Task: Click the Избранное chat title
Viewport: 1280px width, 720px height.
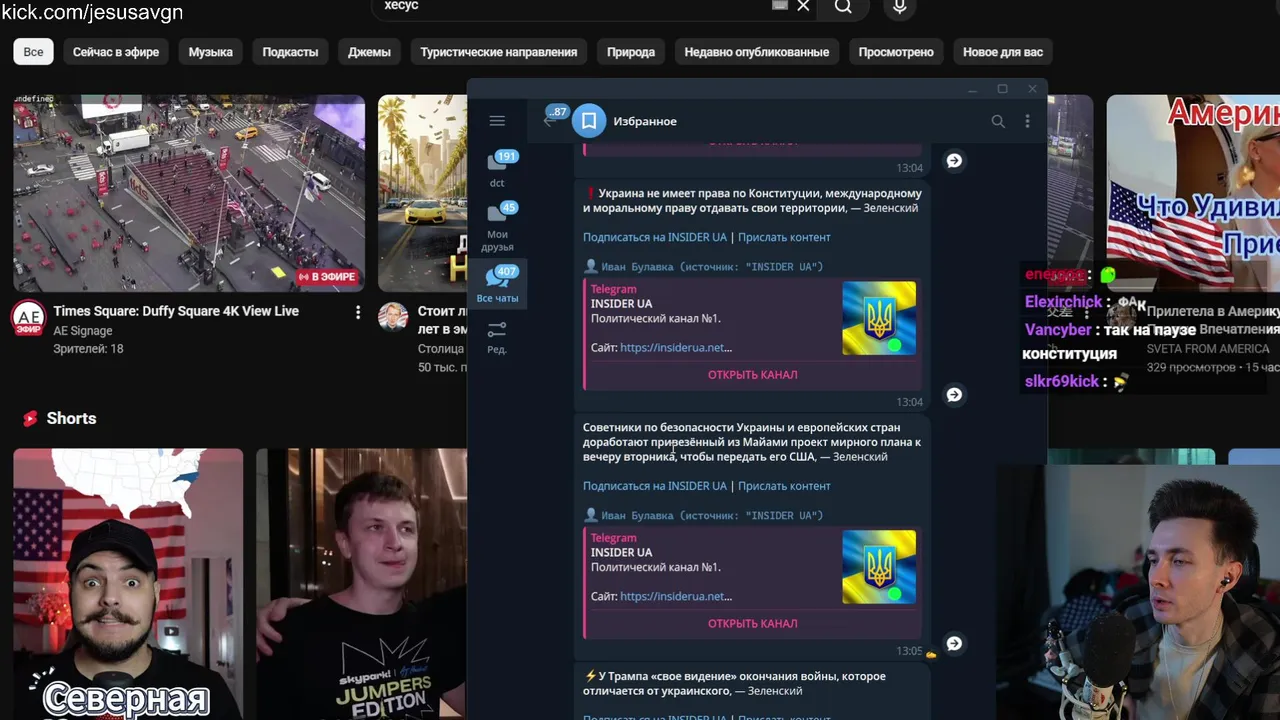Action: point(645,121)
